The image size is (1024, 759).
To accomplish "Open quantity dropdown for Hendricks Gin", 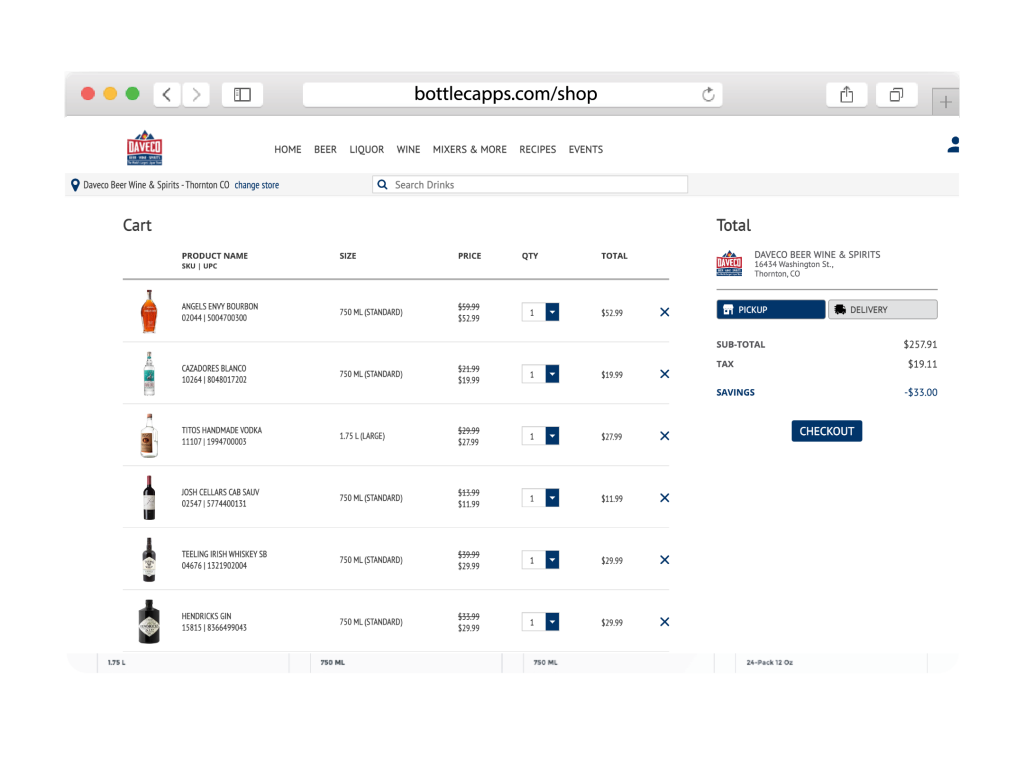I will 552,622.
